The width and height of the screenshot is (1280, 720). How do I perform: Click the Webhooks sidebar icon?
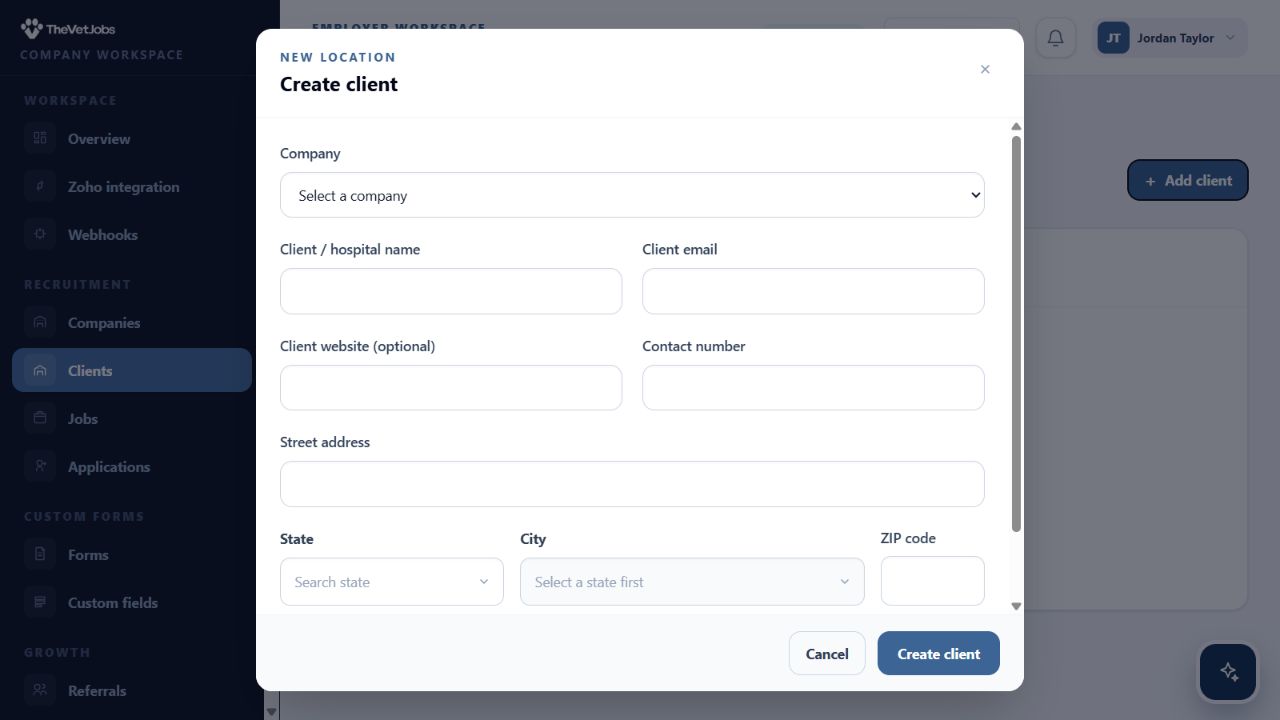[40, 234]
